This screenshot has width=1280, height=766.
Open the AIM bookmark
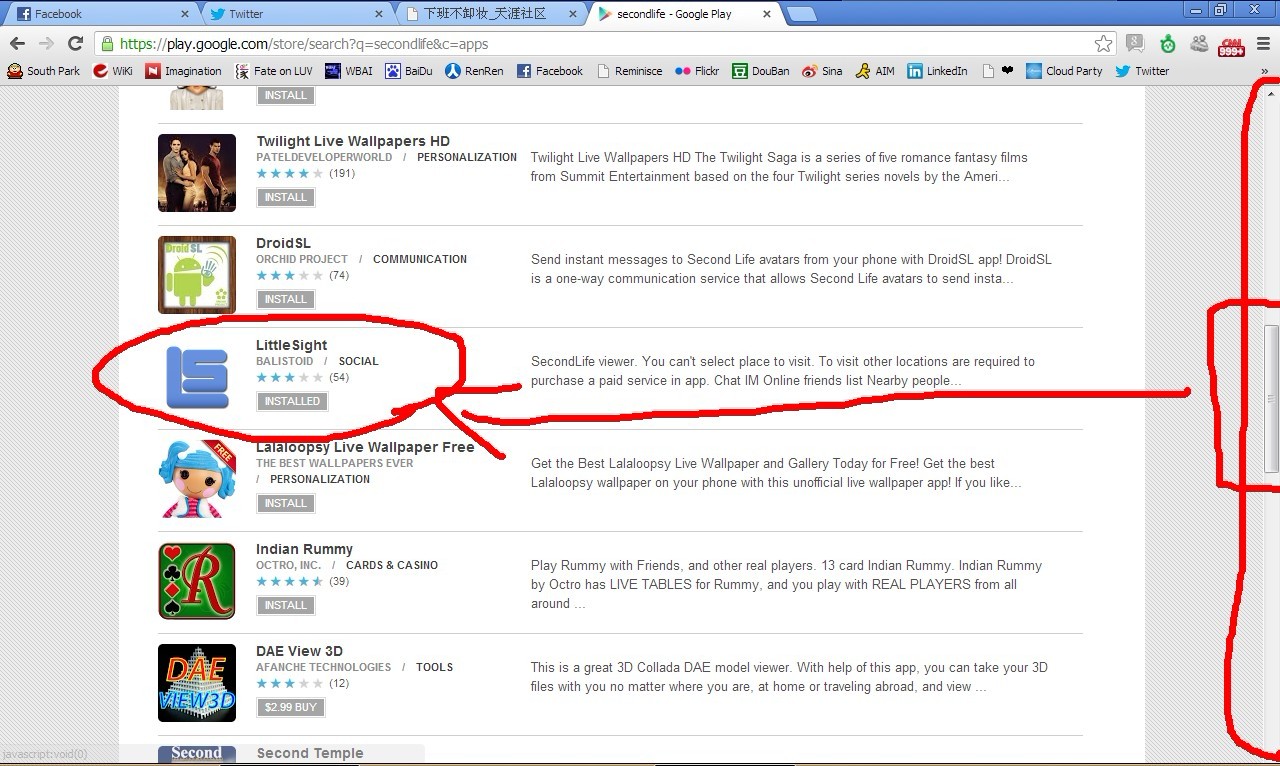tap(875, 71)
